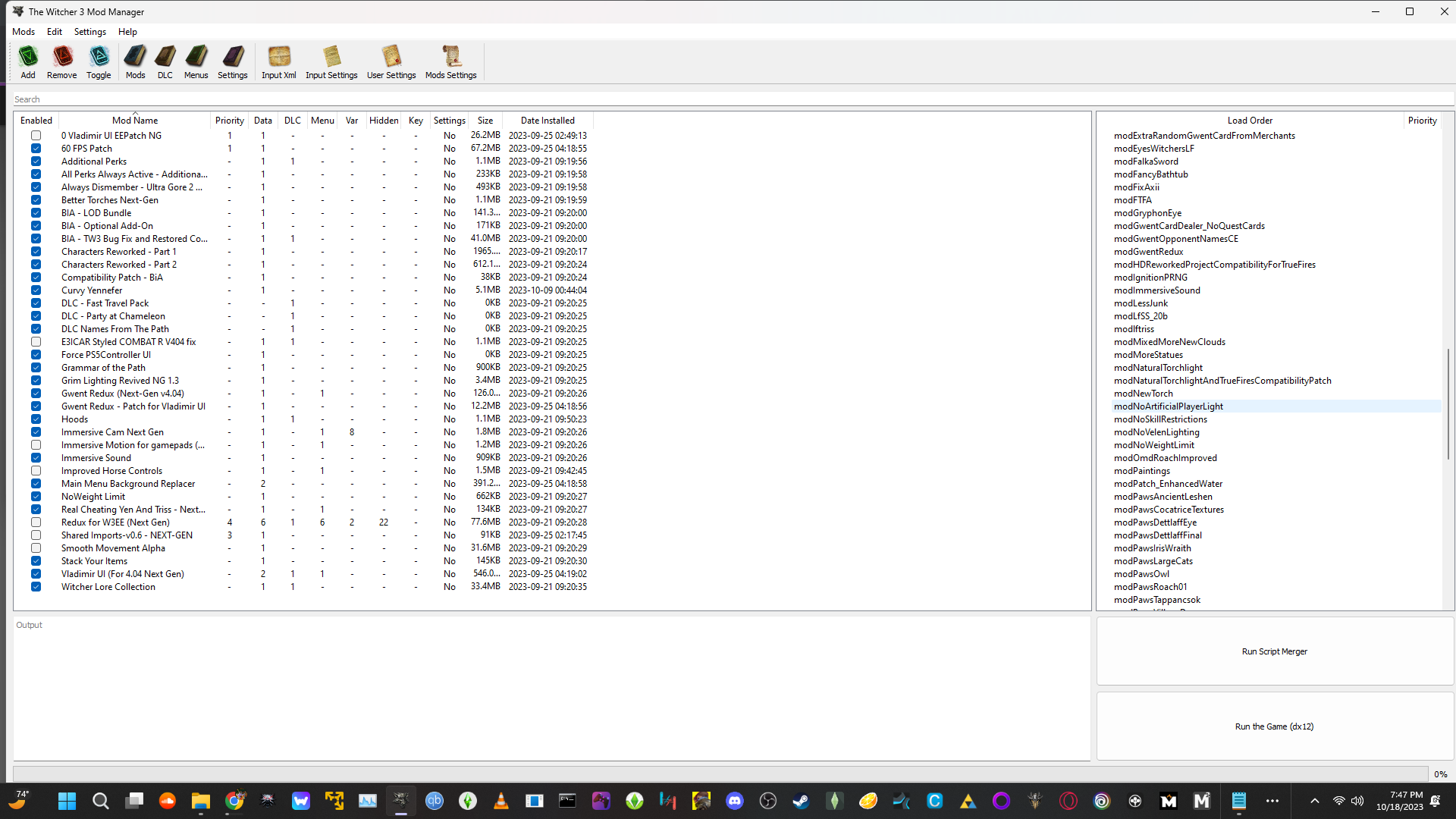Enable Smooth Movement Alpha checkbox
Viewport: 1456px width, 819px height.
pos(36,548)
